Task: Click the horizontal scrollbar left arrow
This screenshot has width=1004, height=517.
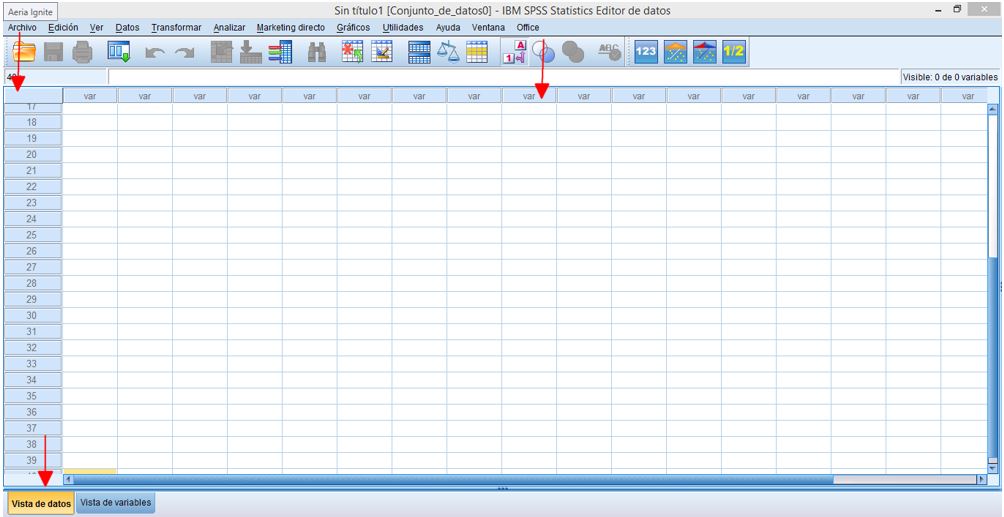Action: pyautogui.click(x=69, y=479)
